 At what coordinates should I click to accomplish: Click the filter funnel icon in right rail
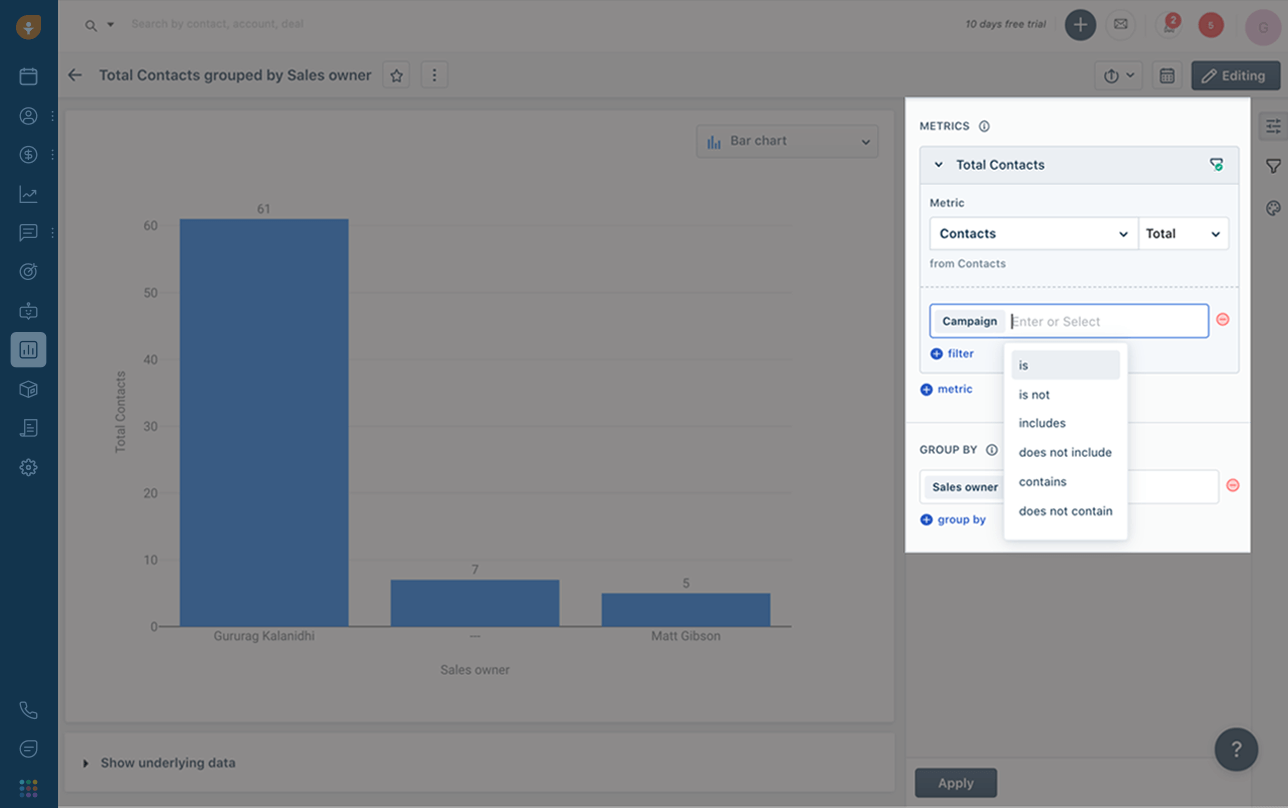click(x=1273, y=166)
